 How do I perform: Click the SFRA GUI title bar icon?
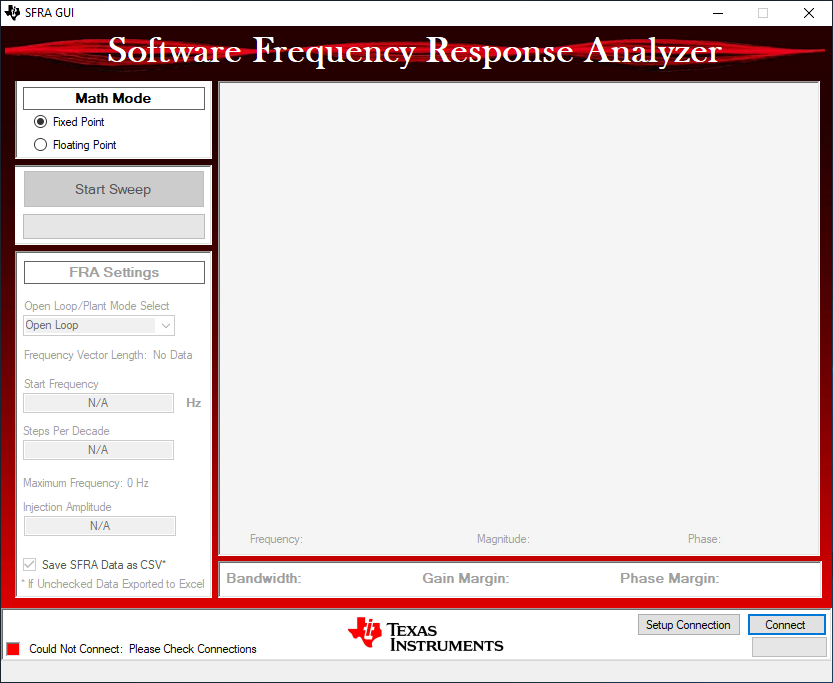click(12, 12)
